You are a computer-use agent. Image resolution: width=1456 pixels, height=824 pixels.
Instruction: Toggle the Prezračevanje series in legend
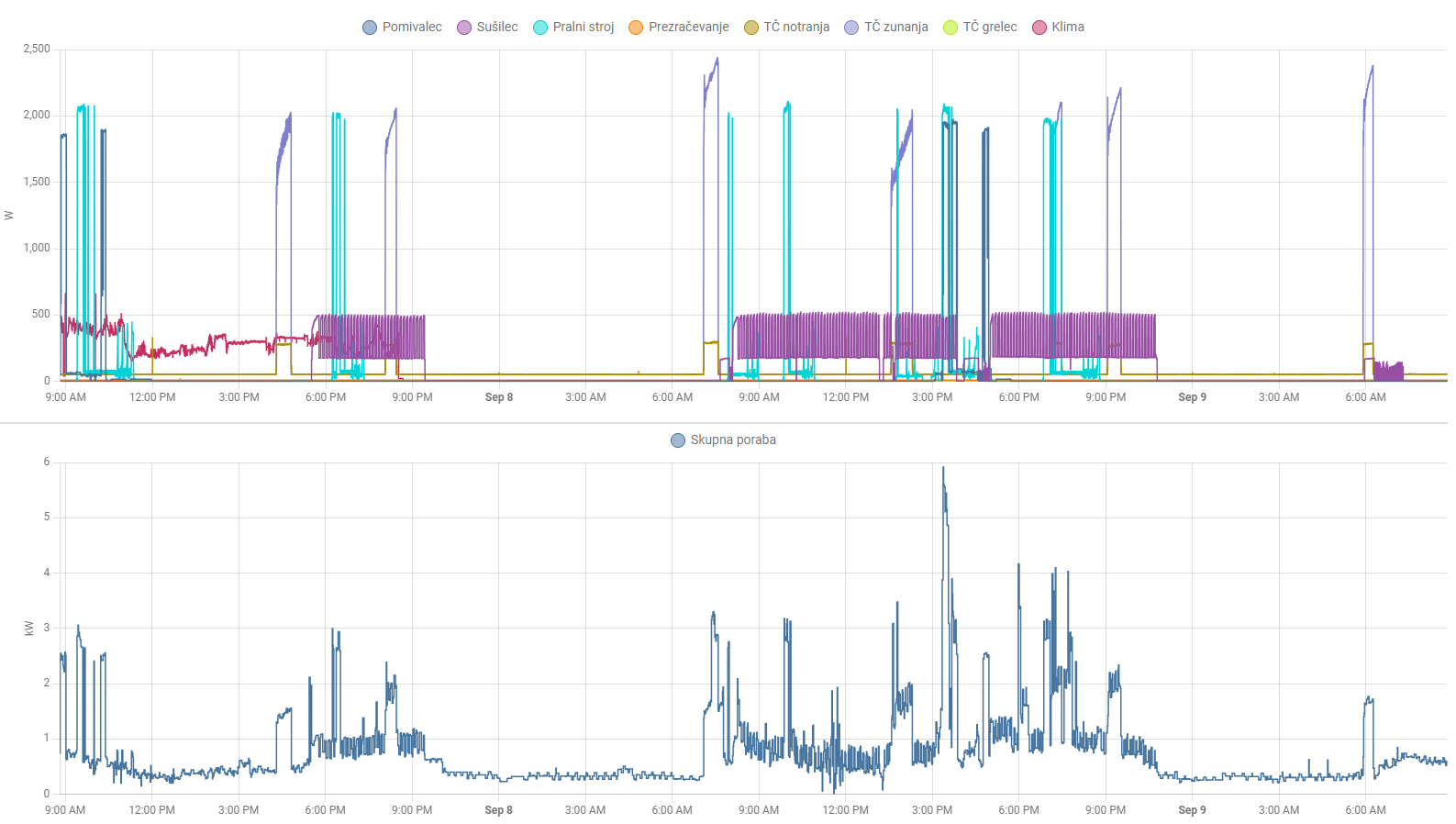pos(679,27)
